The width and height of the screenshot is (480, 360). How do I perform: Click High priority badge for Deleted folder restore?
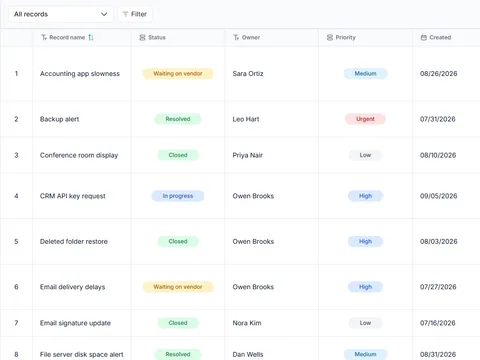tap(365, 241)
